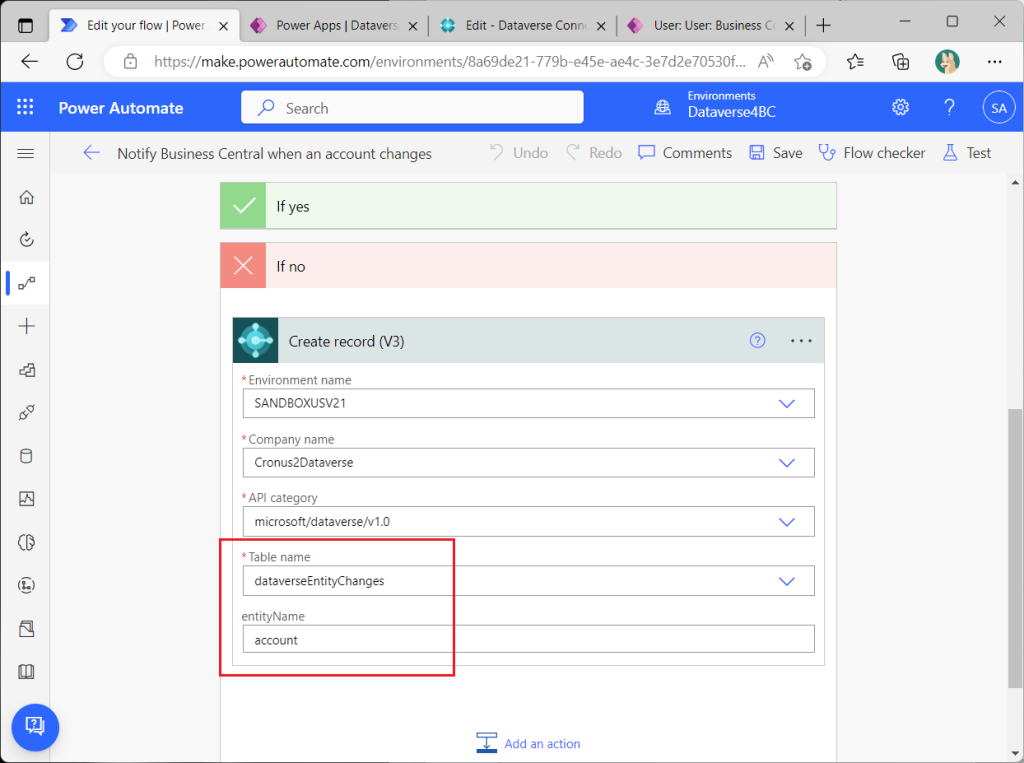Screen dimensions: 1024x763
Task: Switch to User: Business Central tab
Action: tap(712, 25)
